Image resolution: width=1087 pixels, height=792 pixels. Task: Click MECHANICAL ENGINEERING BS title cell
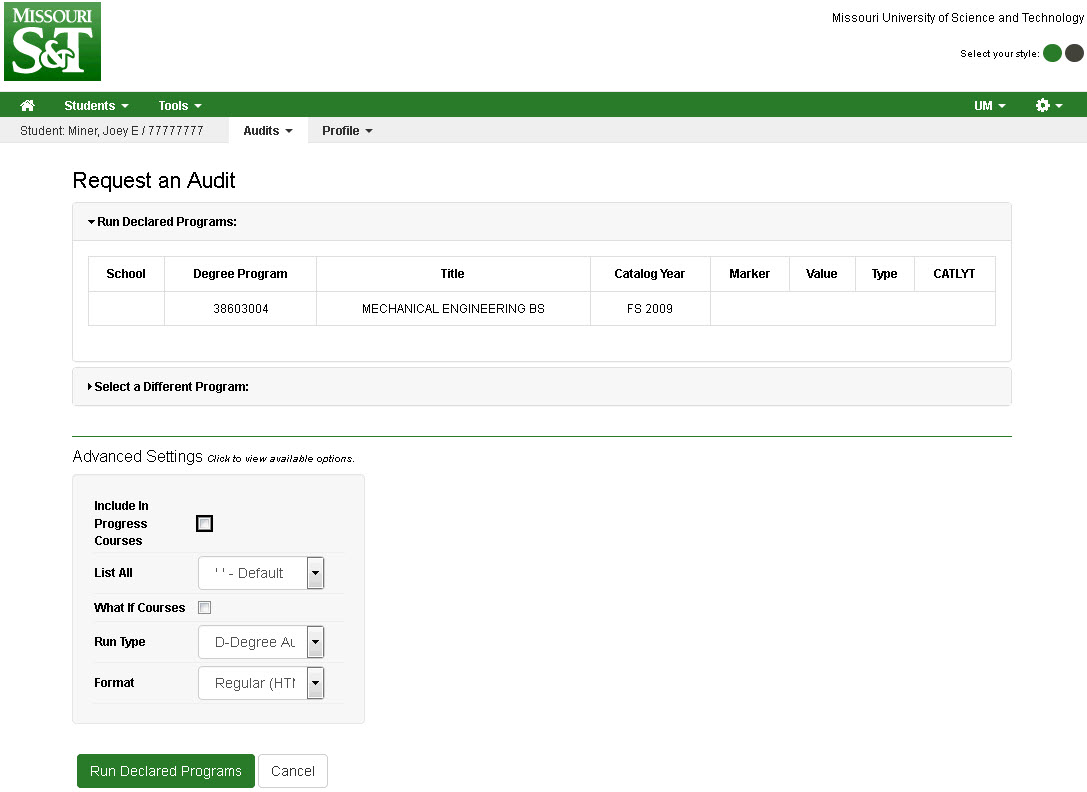(453, 309)
